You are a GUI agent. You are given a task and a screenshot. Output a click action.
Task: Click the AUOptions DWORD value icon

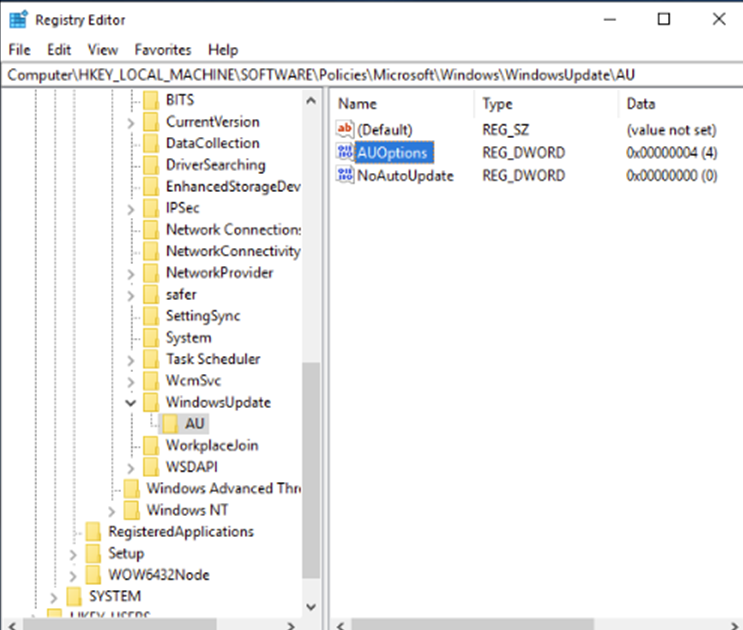[344, 152]
